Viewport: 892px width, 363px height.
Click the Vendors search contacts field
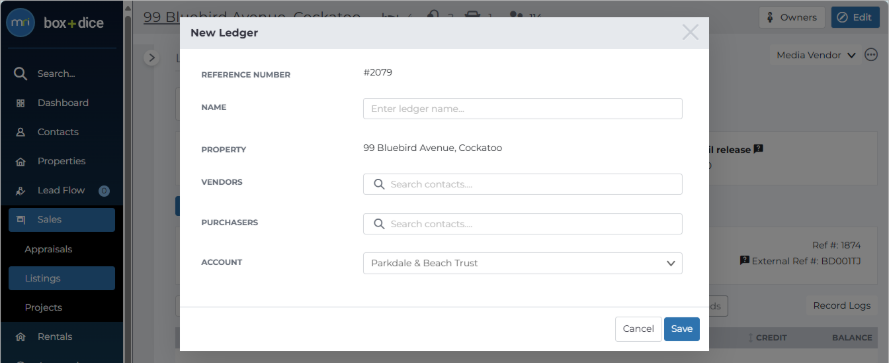click(523, 184)
